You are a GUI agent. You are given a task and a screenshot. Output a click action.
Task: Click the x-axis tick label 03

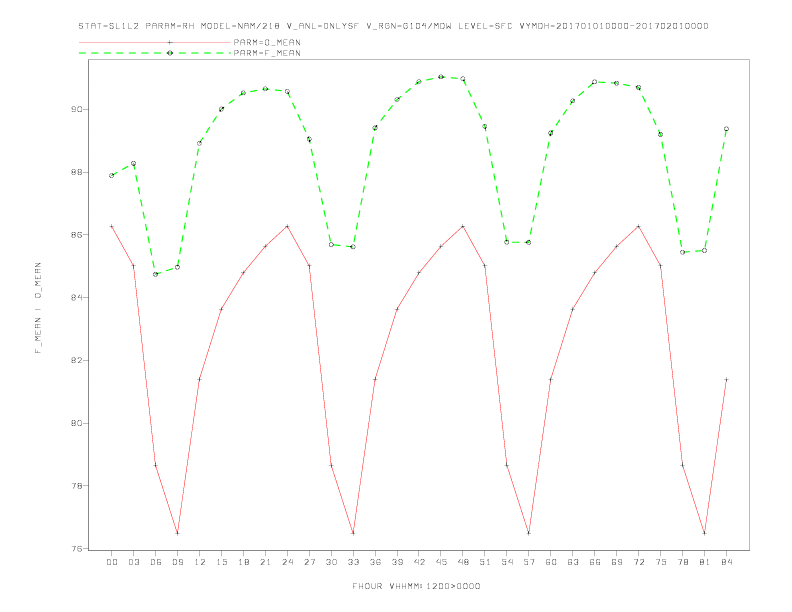click(133, 562)
